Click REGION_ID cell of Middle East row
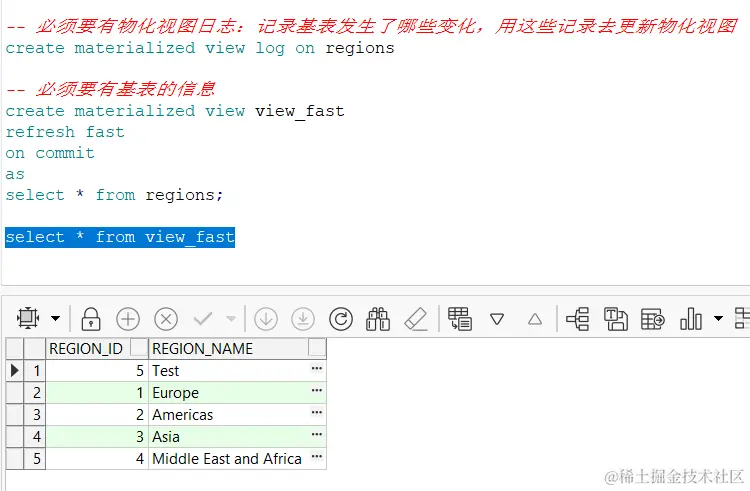The image size is (750, 491). coord(97,458)
